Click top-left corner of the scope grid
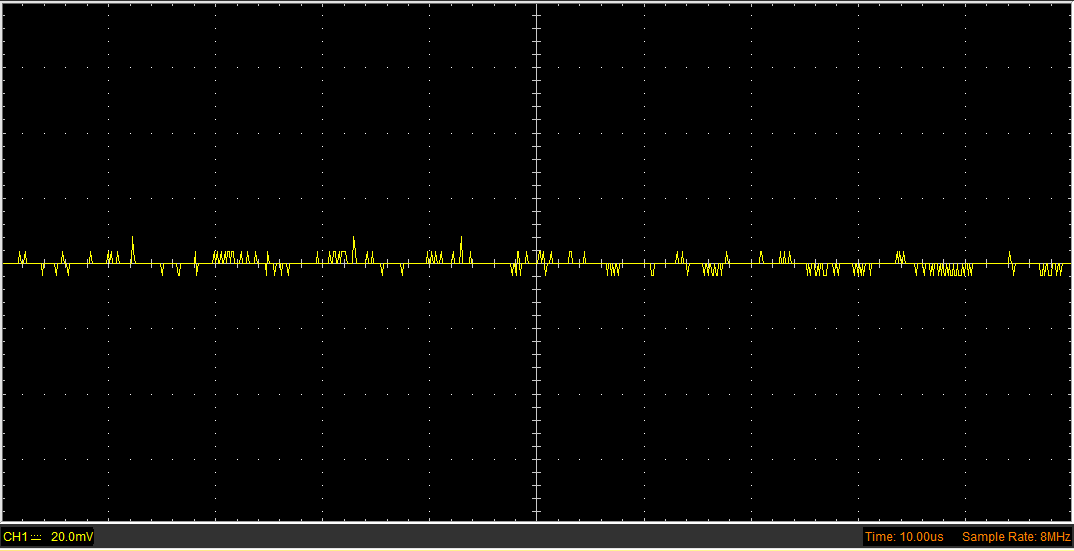The width and height of the screenshot is (1074, 551). click(3, 4)
